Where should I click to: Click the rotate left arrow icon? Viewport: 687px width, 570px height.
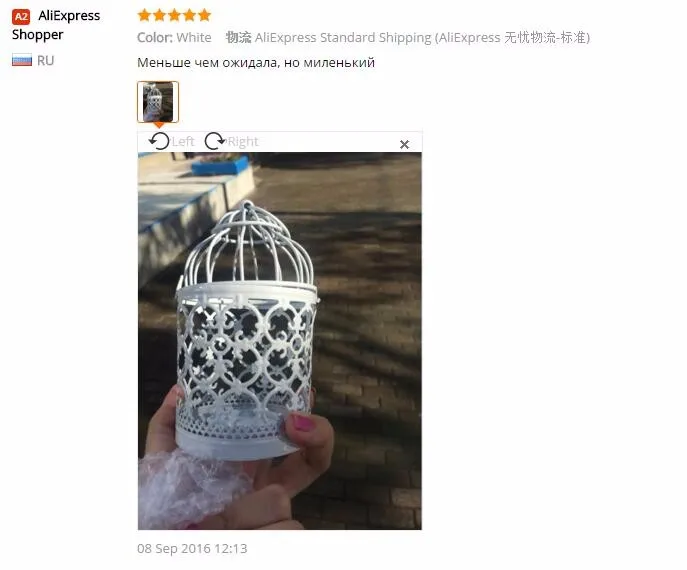159,141
